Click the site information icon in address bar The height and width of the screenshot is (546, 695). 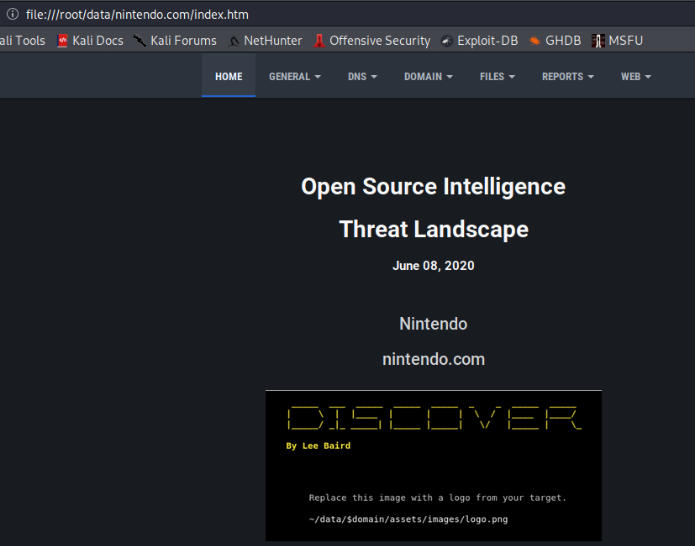(12, 14)
